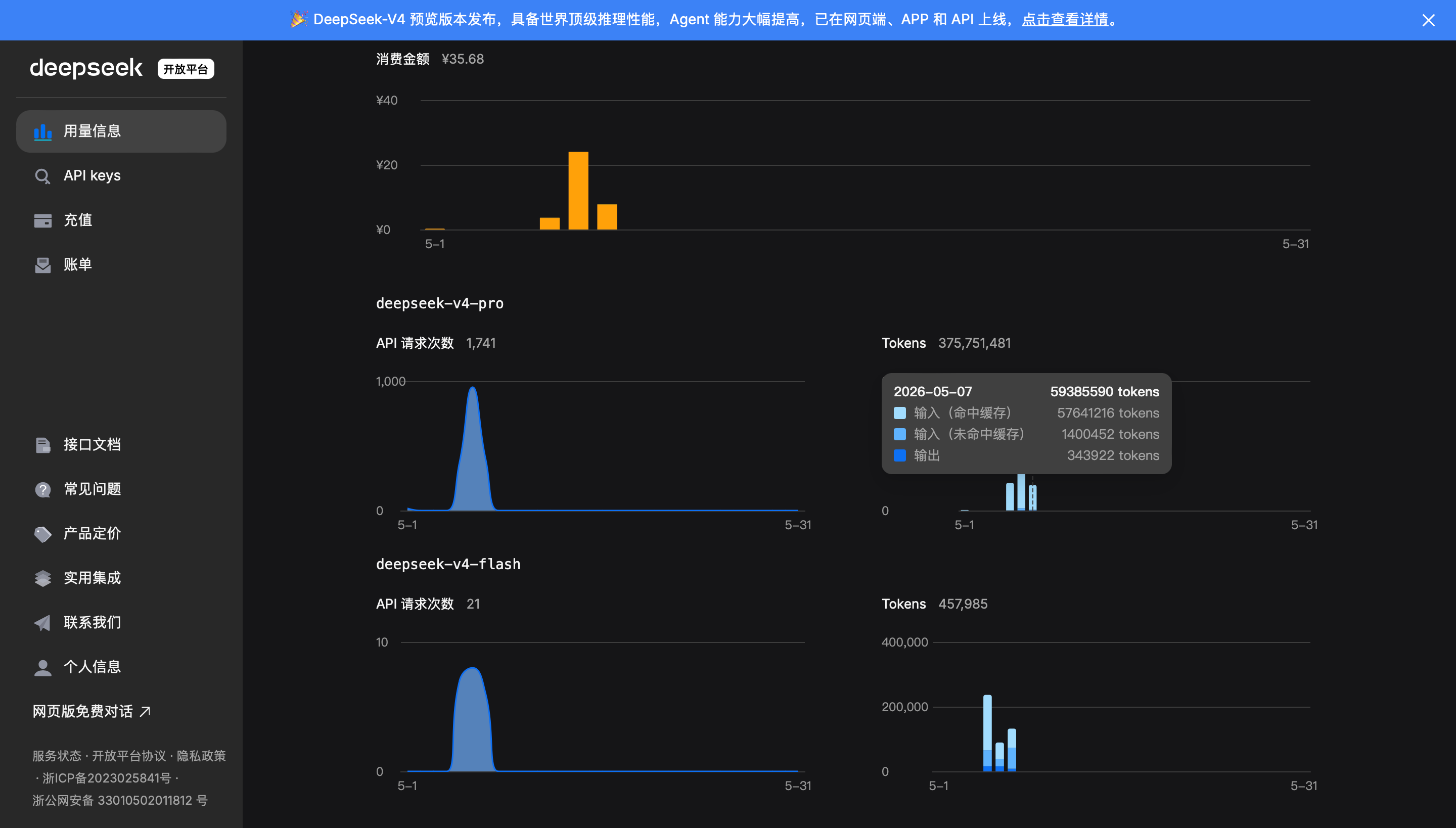Click the ¥40 axis label
1456x828 pixels.
point(387,101)
